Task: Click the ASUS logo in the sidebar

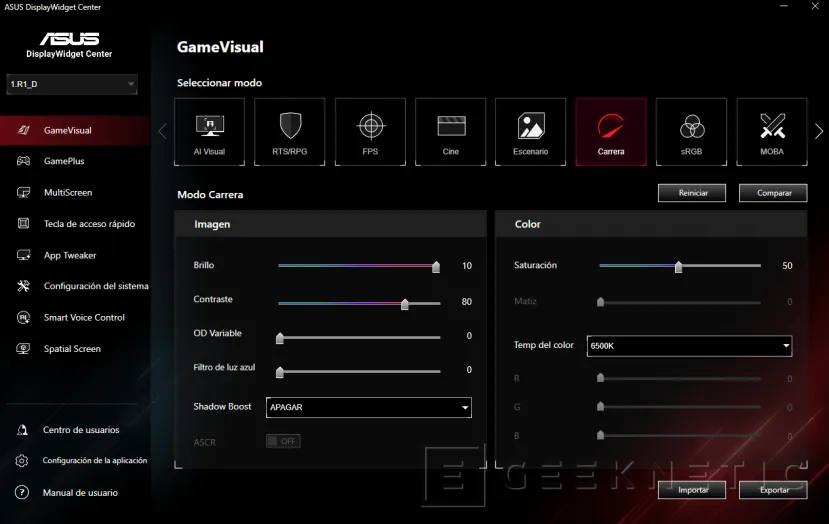Action: (69, 39)
